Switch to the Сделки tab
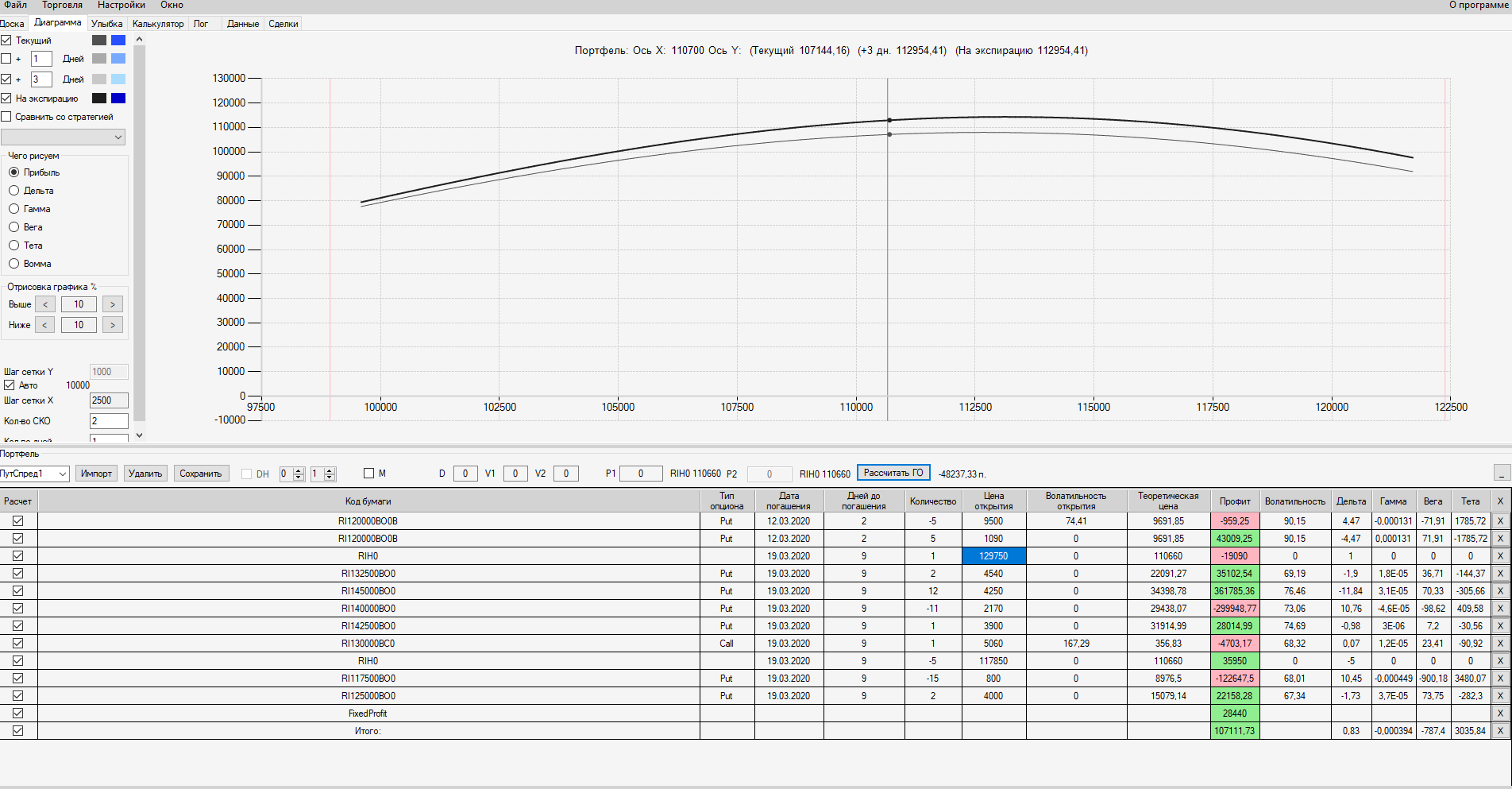 click(283, 24)
